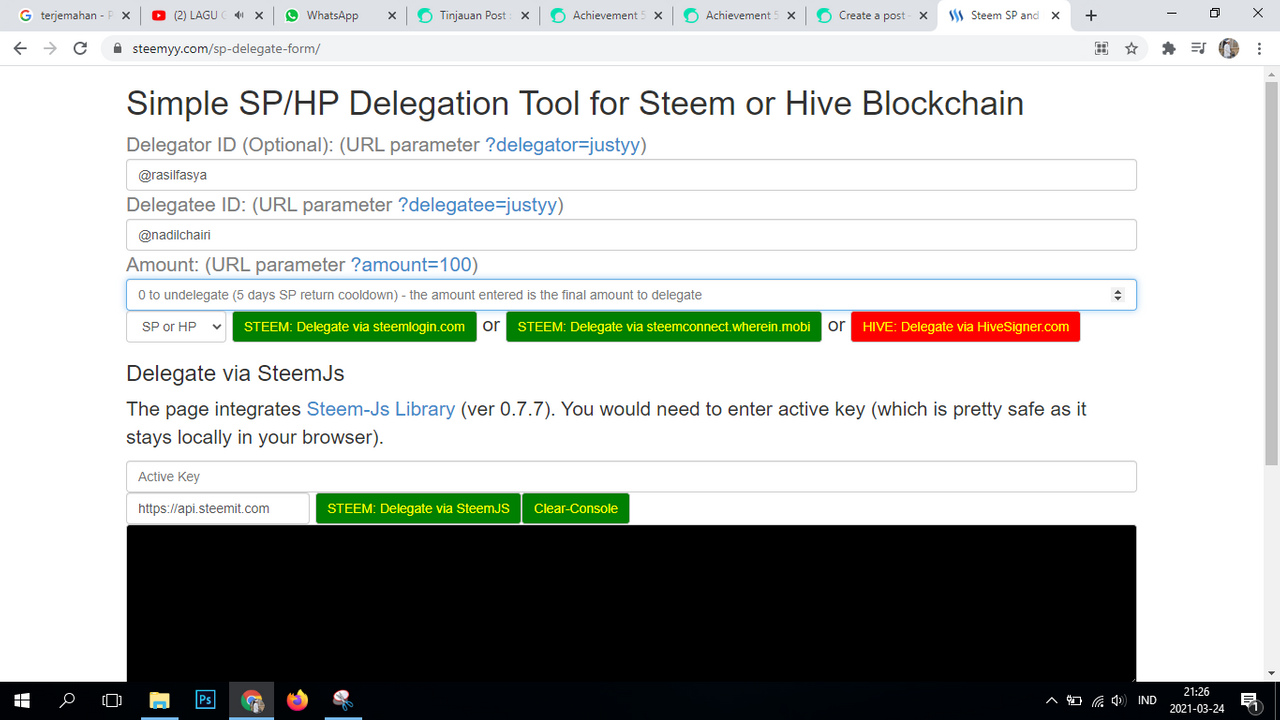This screenshot has height=720, width=1280.
Task: Switch to the WhatsApp tab
Action: (338, 16)
